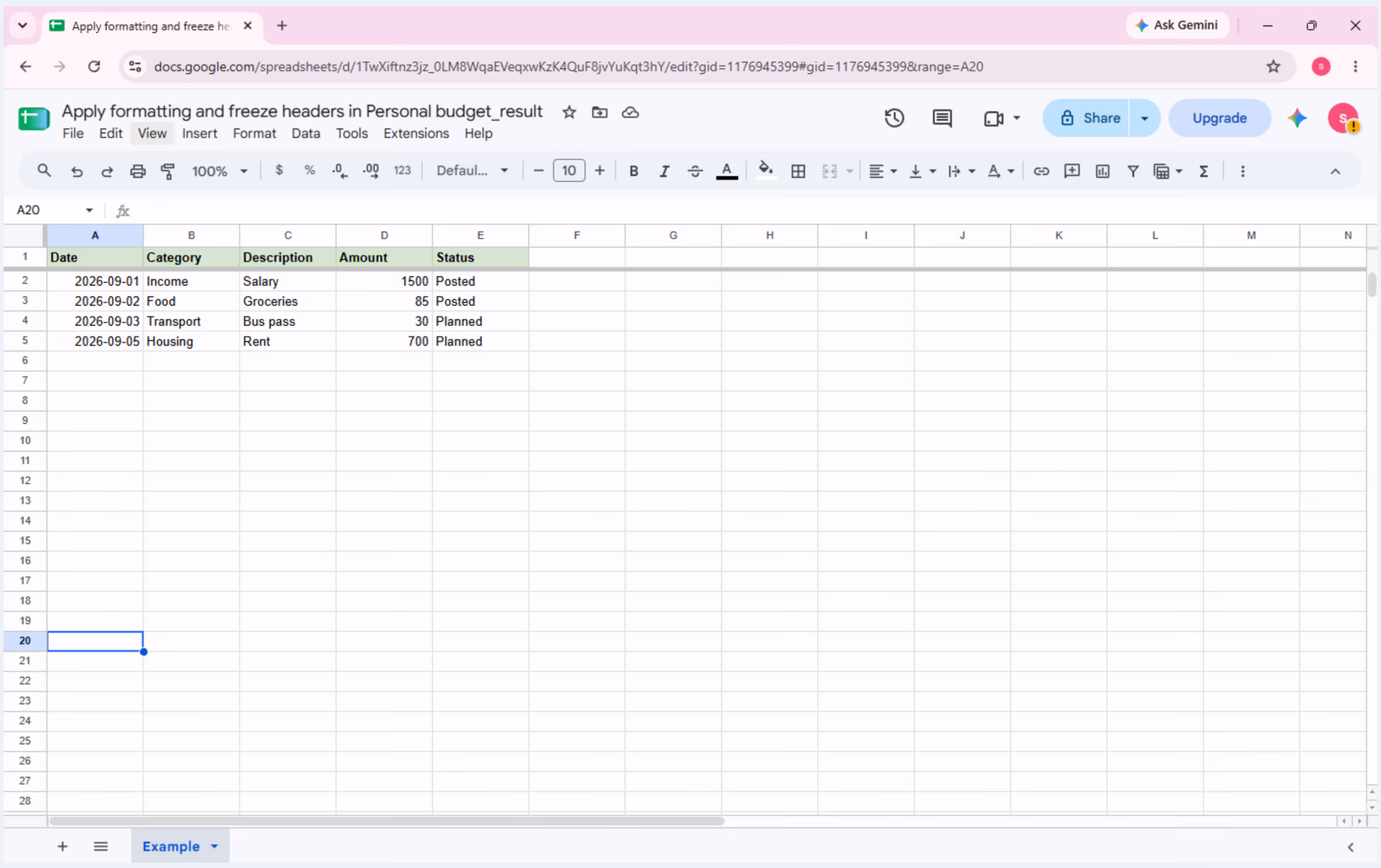Viewport: 1381px width, 868px height.
Task: Add a new sheet
Action: [x=63, y=847]
